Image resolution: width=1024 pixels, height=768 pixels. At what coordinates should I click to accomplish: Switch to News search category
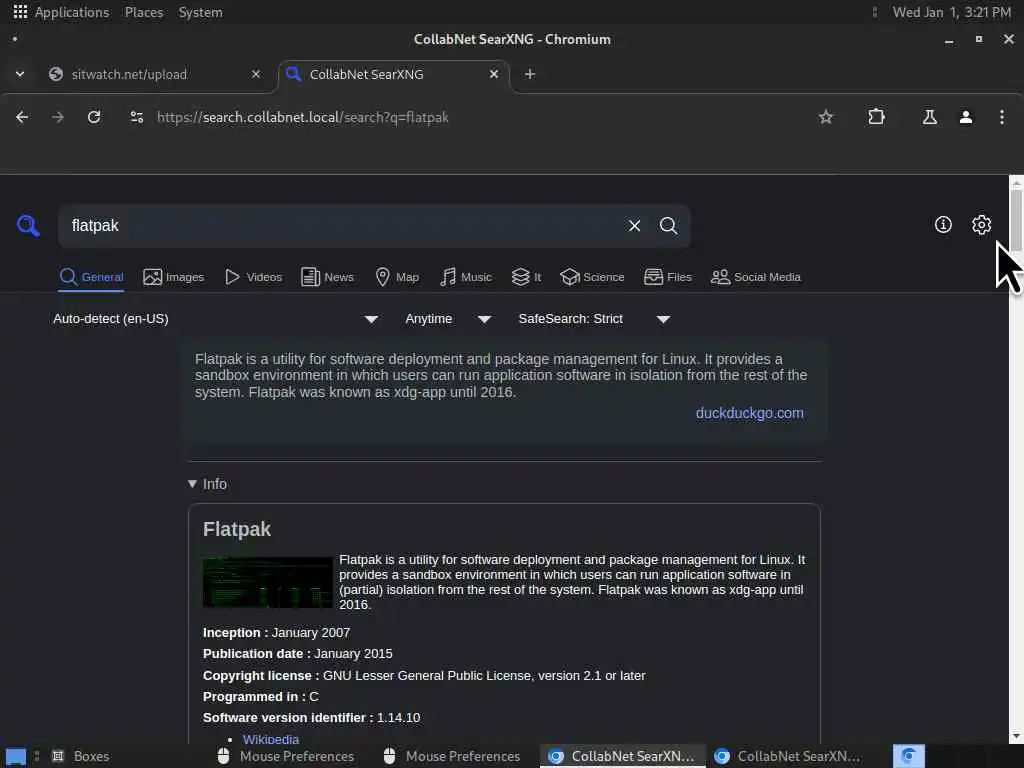pos(328,277)
